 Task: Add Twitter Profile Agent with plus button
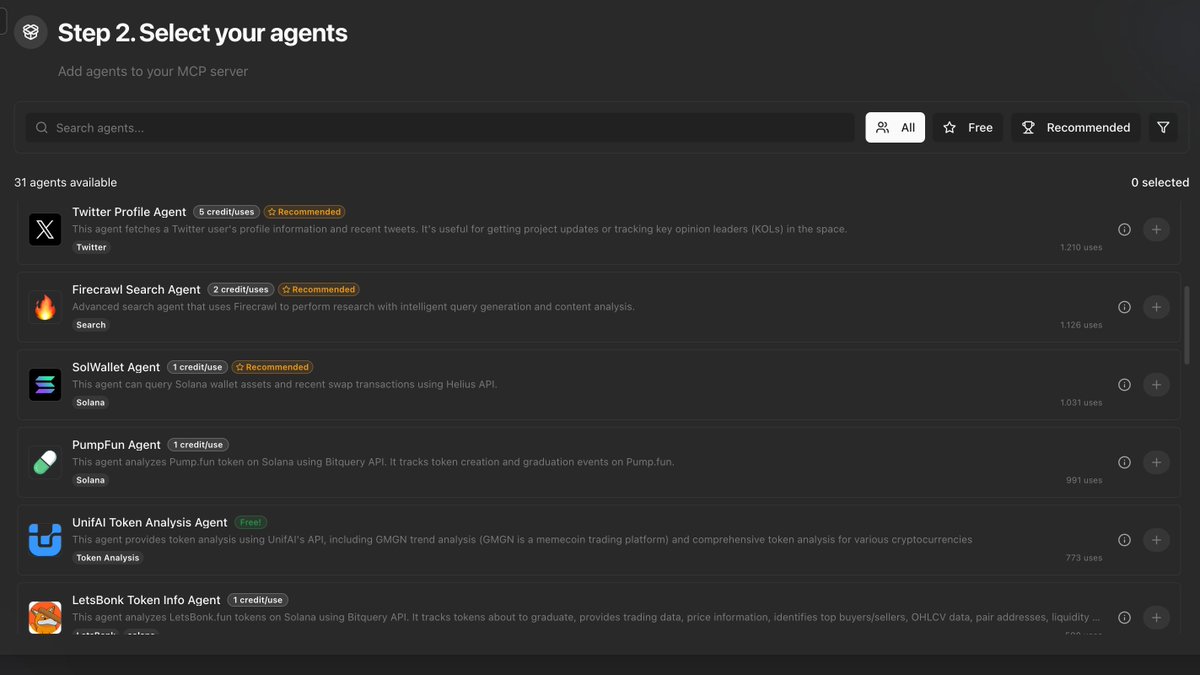tap(1156, 230)
